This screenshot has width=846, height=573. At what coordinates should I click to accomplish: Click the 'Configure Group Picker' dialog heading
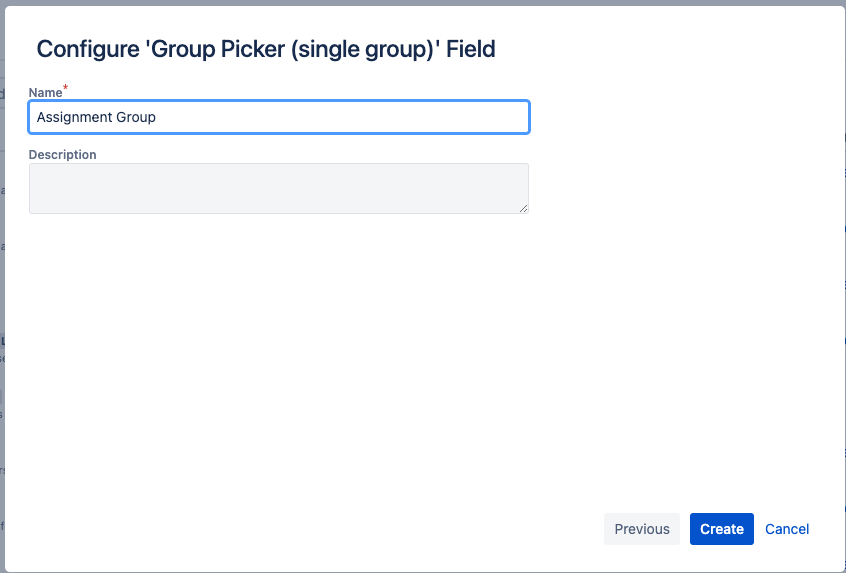(x=266, y=49)
